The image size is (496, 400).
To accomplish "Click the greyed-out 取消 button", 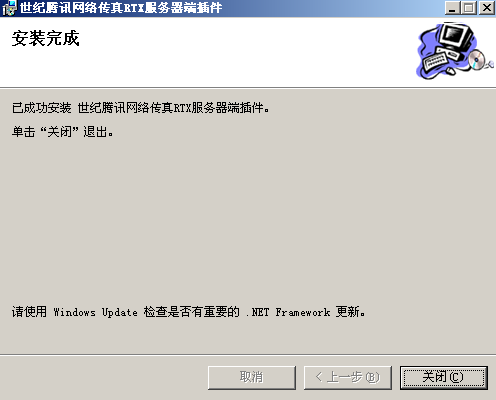I will (252, 377).
